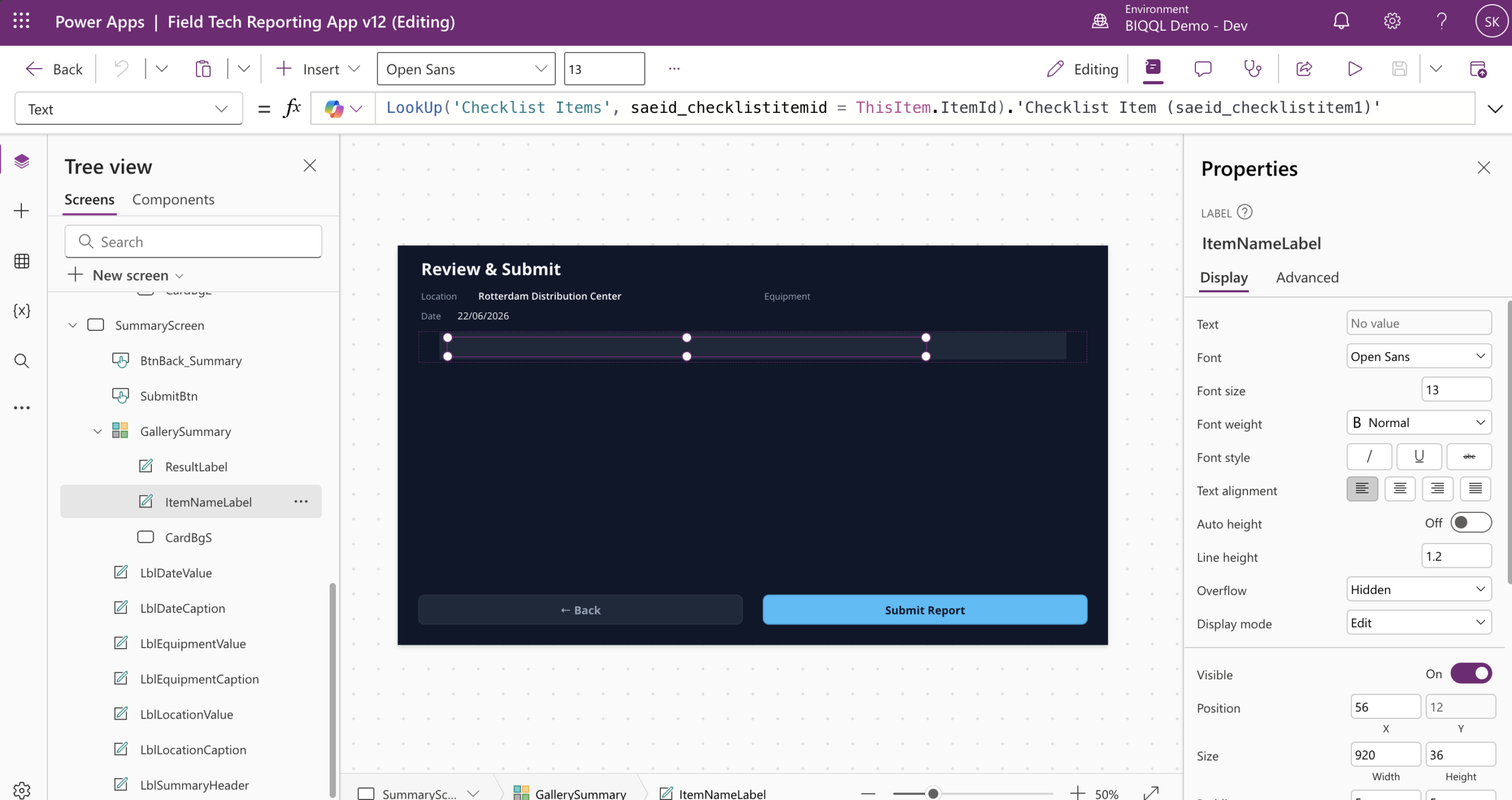Switch to the Screens tab
The image size is (1512, 800).
(89, 200)
